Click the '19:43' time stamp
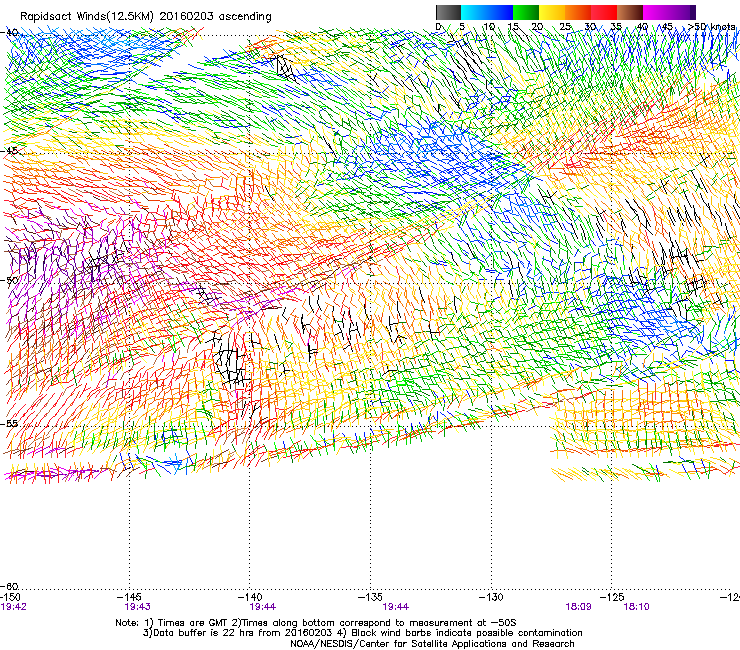 137,607
